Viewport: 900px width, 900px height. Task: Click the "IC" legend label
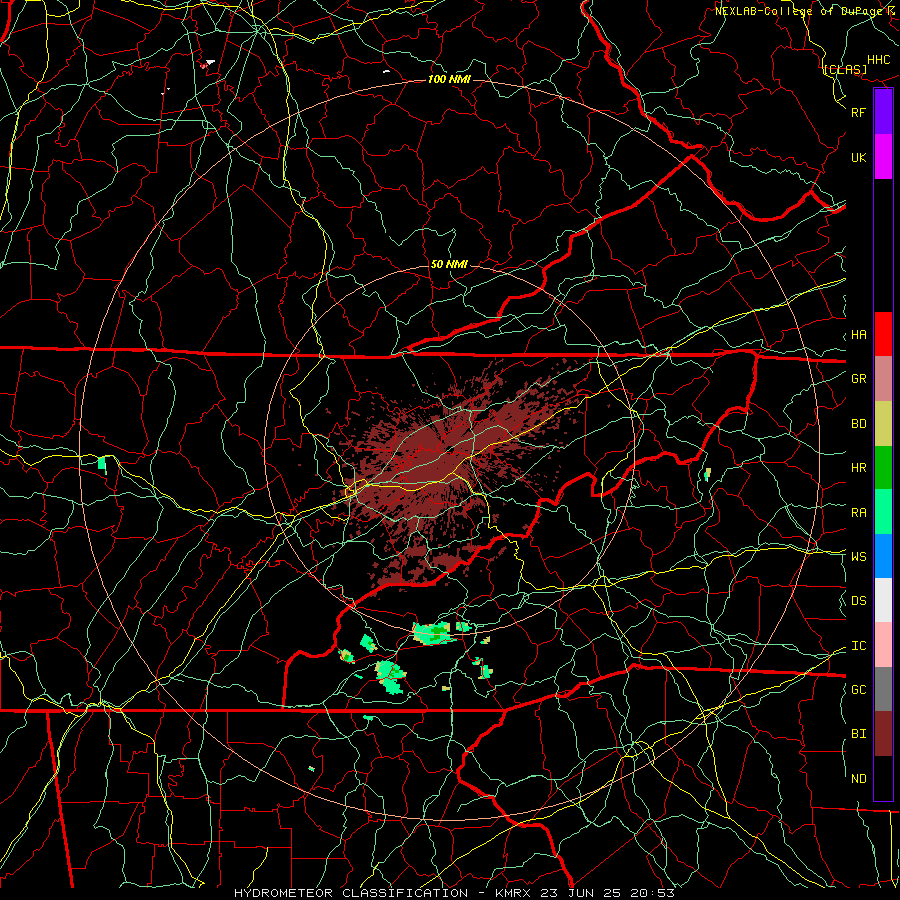[858, 646]
